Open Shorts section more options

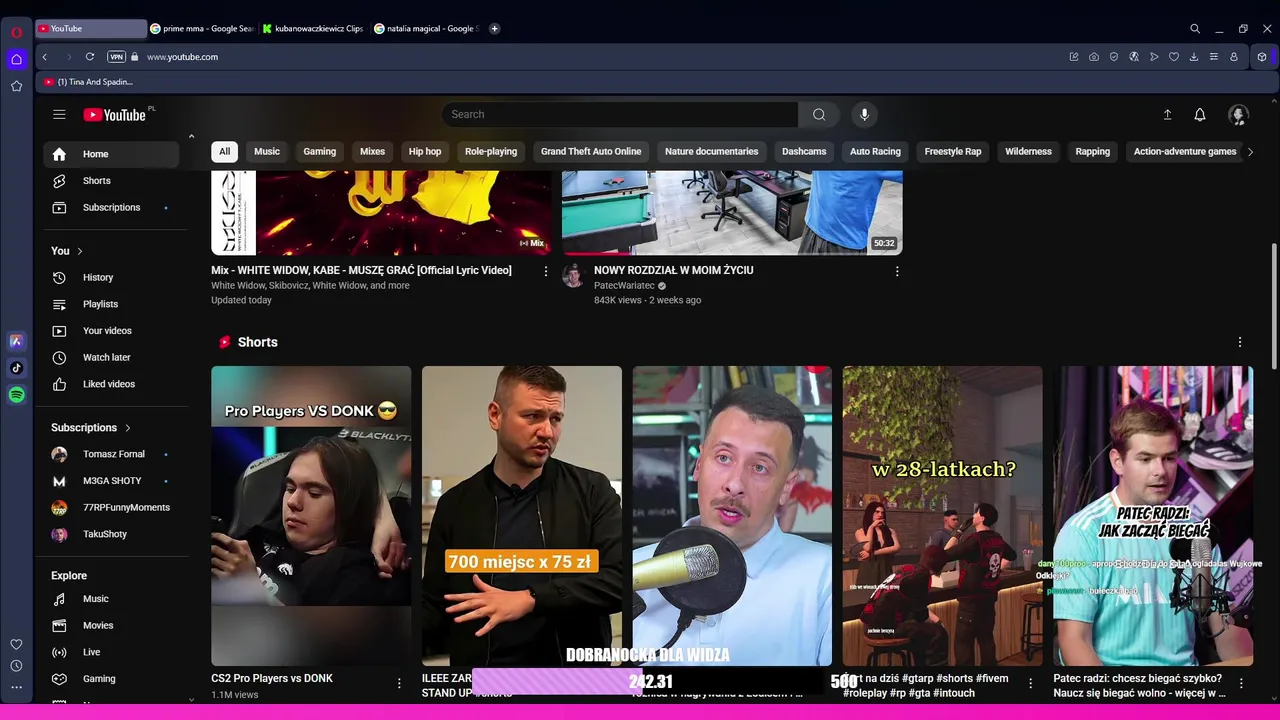tap(1240, 342)
